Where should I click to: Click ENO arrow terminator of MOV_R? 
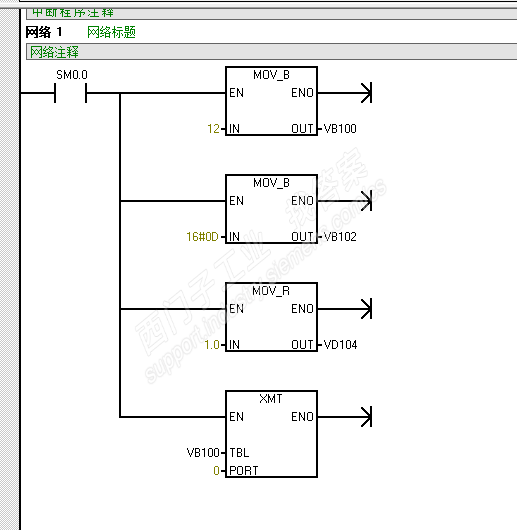pos(366,309)
